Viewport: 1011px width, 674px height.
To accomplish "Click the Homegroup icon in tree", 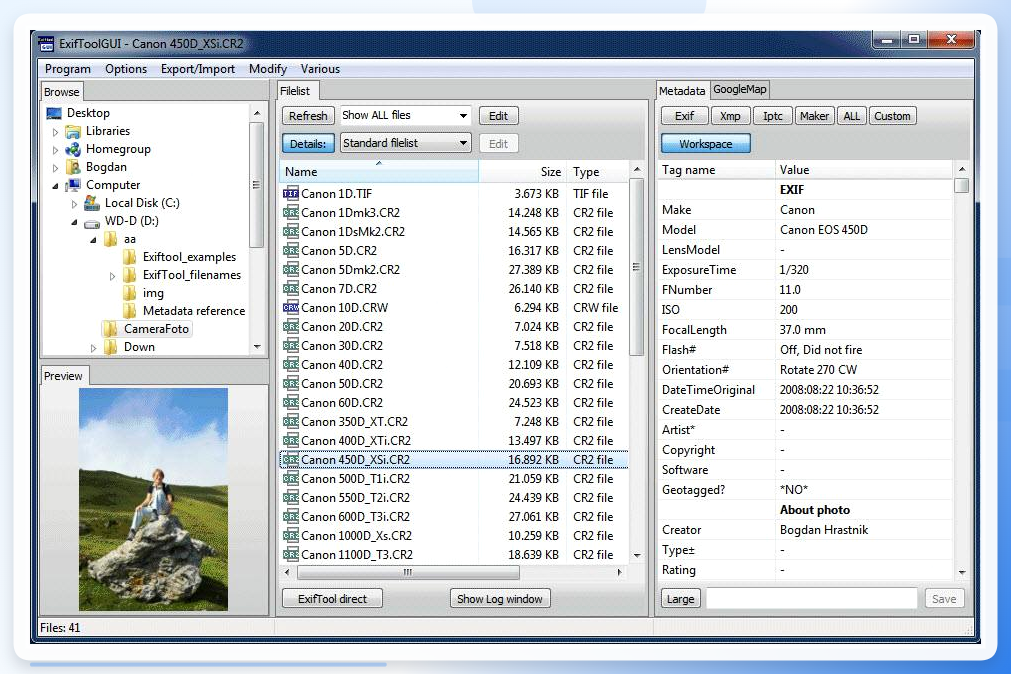I will click(74, 150).
